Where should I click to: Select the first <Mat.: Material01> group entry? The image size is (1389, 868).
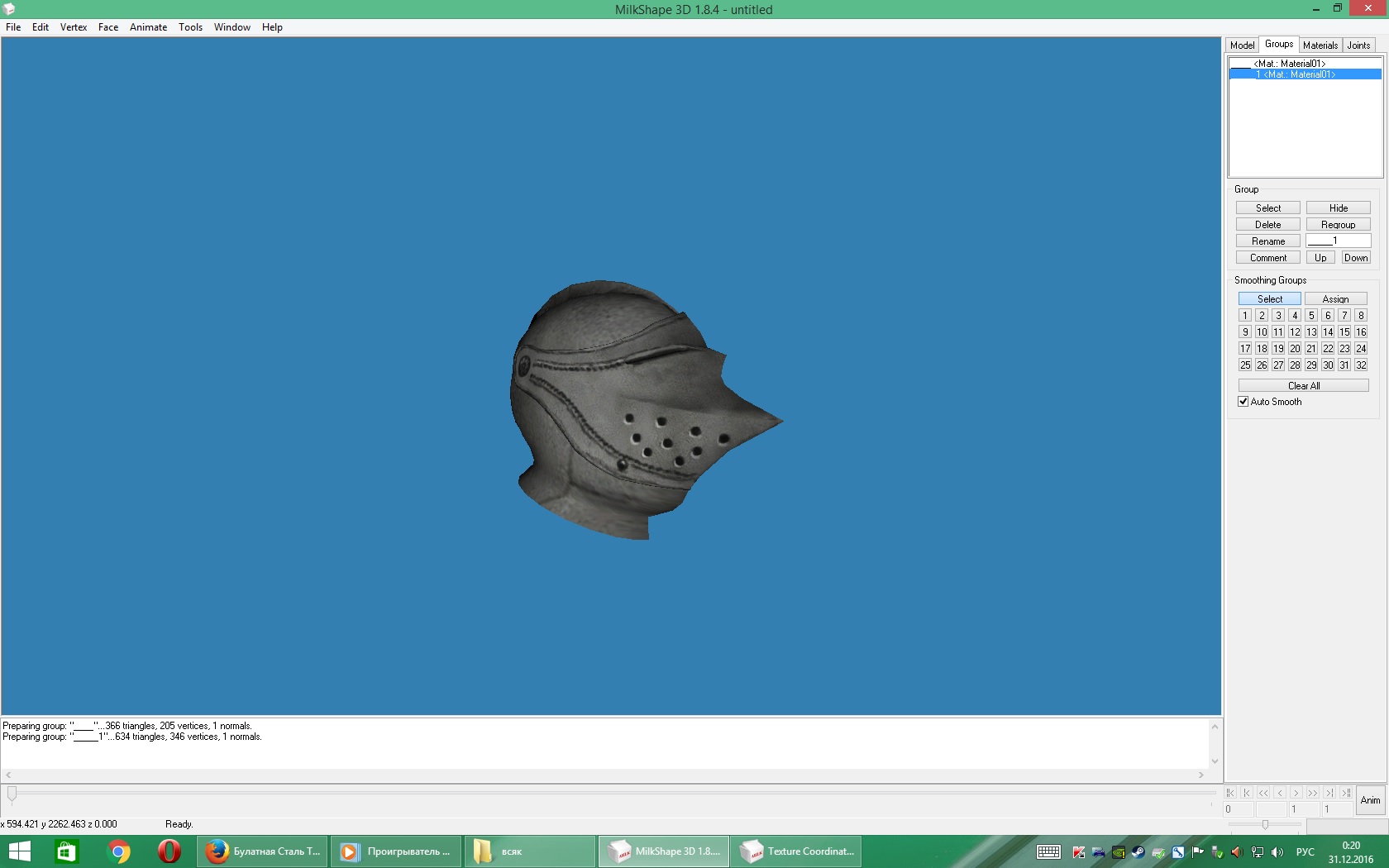point(1305,64)
